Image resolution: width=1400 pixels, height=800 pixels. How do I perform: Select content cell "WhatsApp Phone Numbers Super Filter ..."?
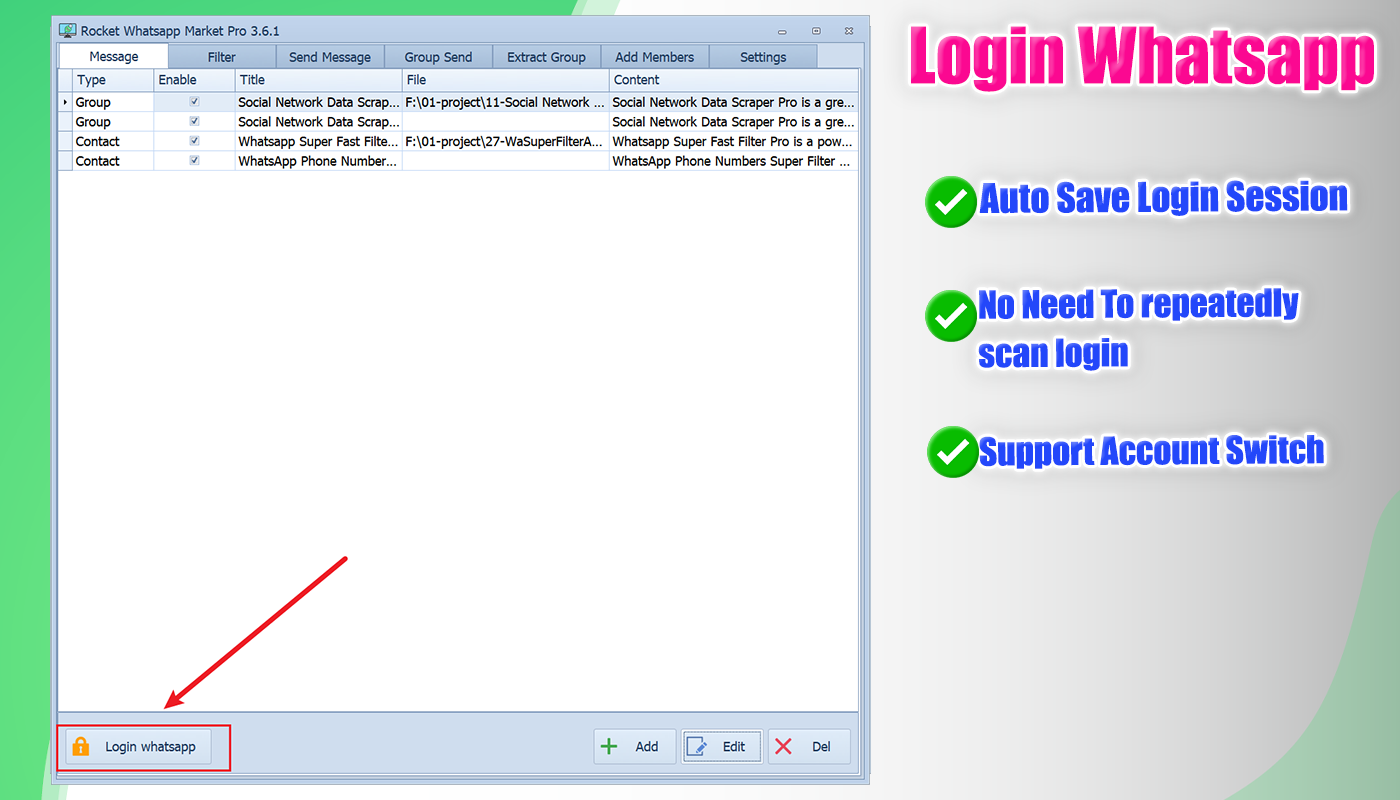pos(733,161)
